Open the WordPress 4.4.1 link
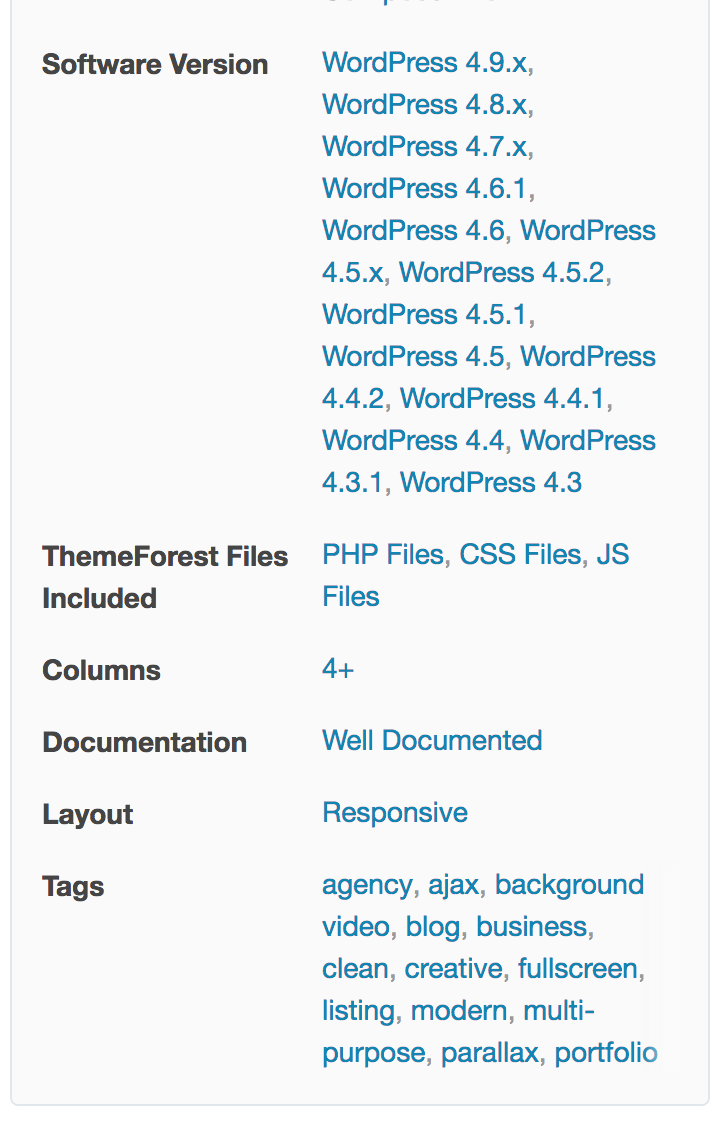This screenshot has height=1134, width=728. tap(502, 398)
